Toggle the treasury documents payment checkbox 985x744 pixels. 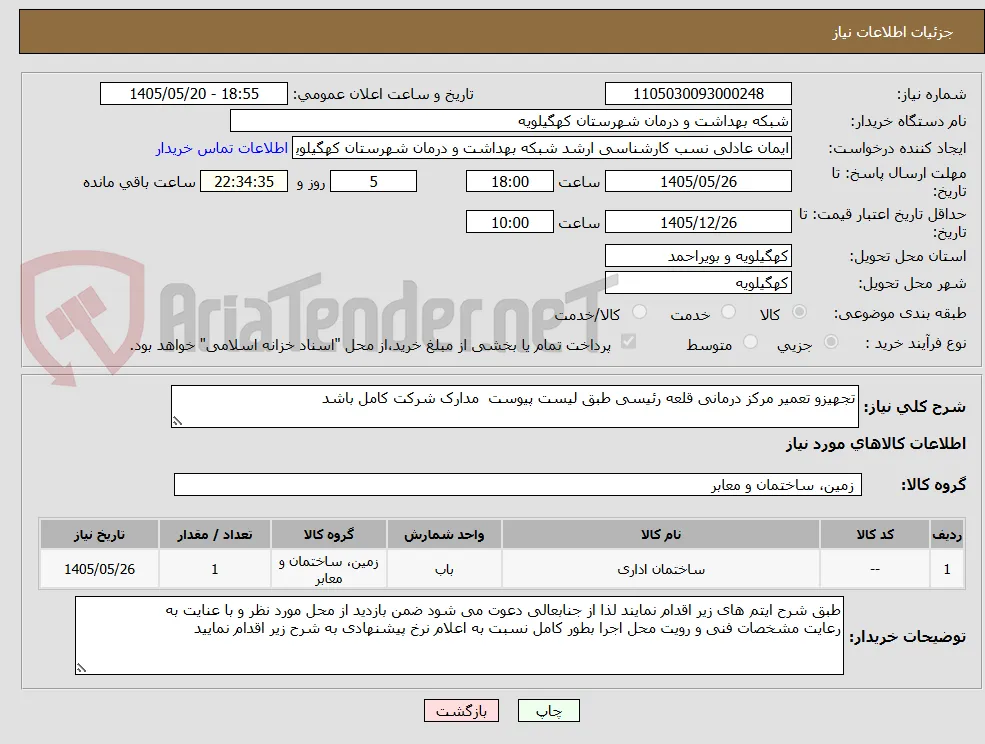coord(628,342)
